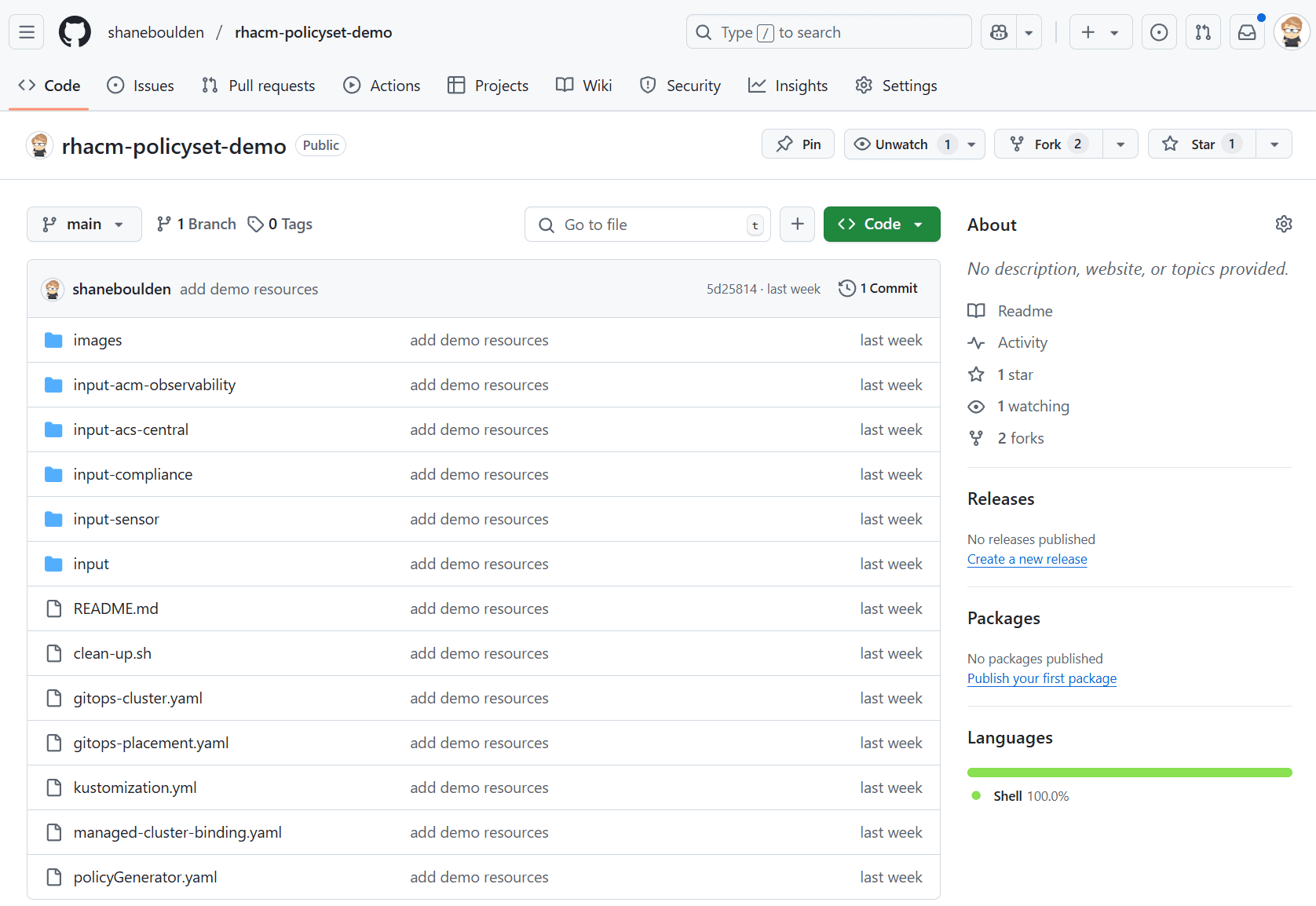This screenshot has height=906, width=1316.
Task: Open the input-compliance folder
Action: click(x=133, y=475)
